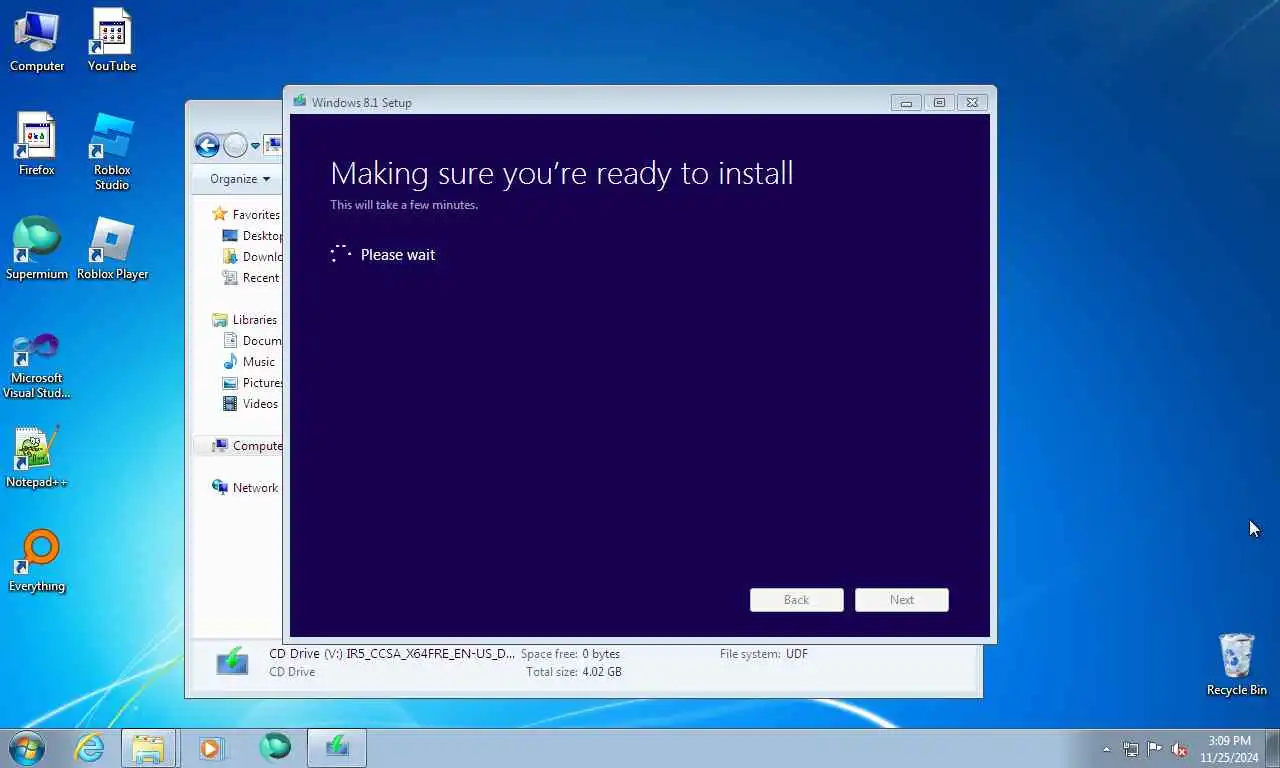Click the 'Please wait' status text

(398, 255)
